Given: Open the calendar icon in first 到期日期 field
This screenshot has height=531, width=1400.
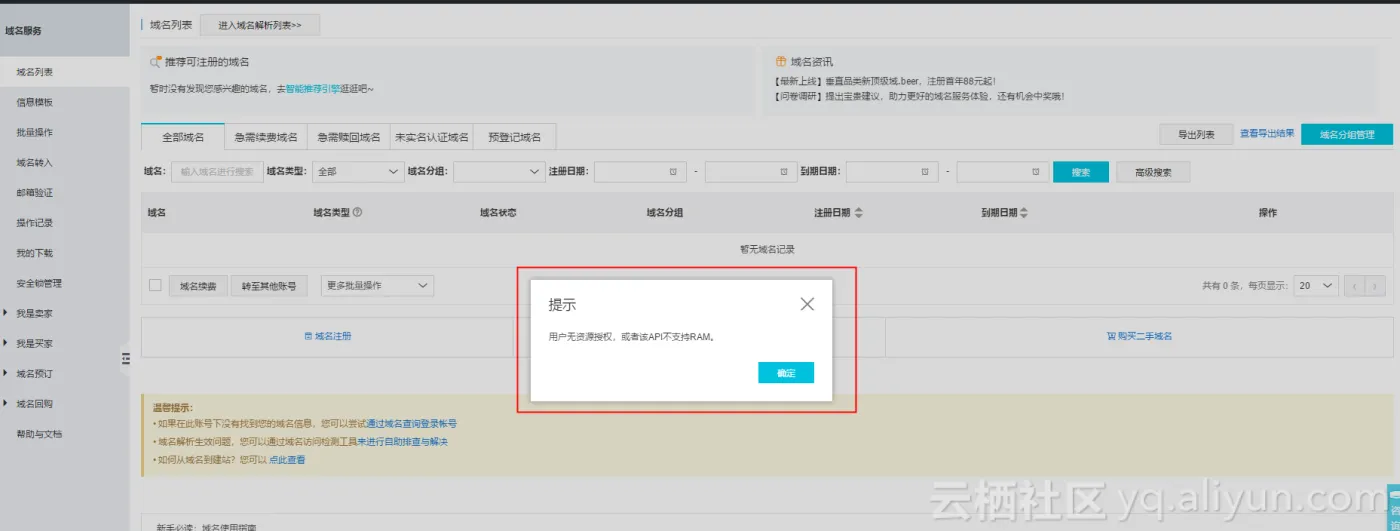Looking at the screenshot, I should (x=926, y=172).
